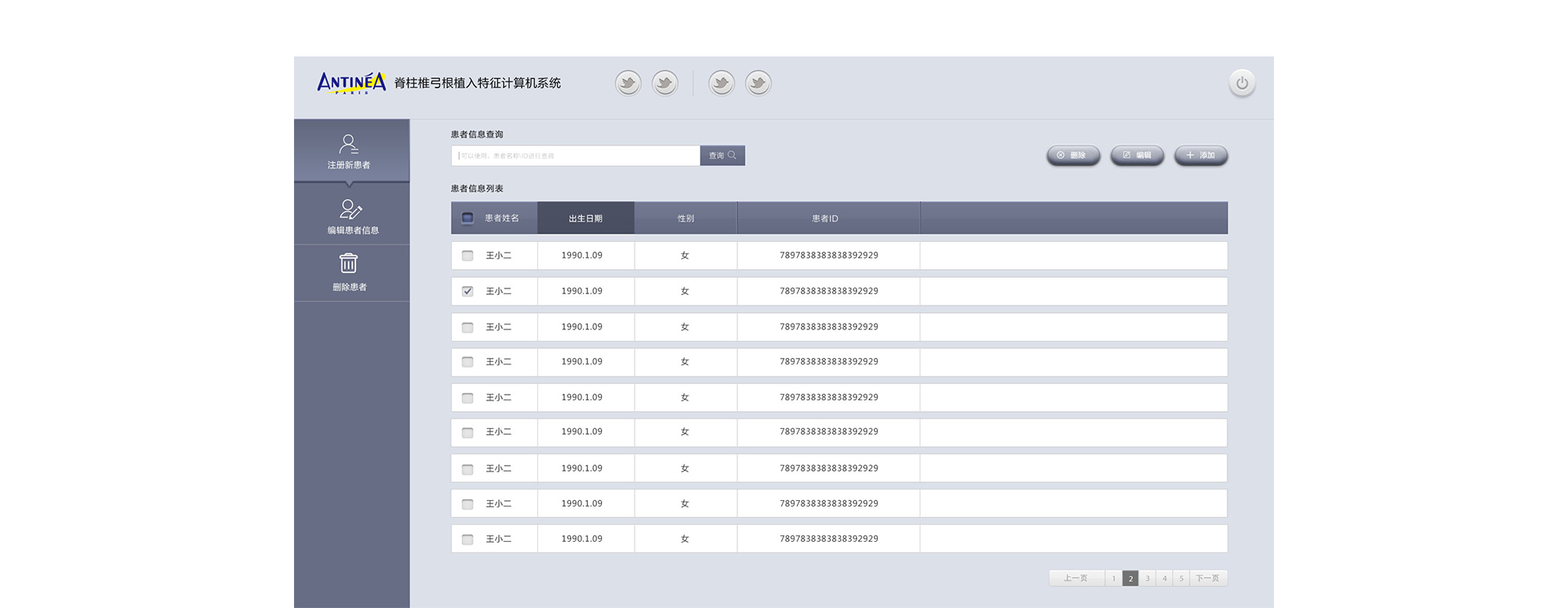
Task: Toggle the select-all checkbox in the table header
Action: (467, 218)
